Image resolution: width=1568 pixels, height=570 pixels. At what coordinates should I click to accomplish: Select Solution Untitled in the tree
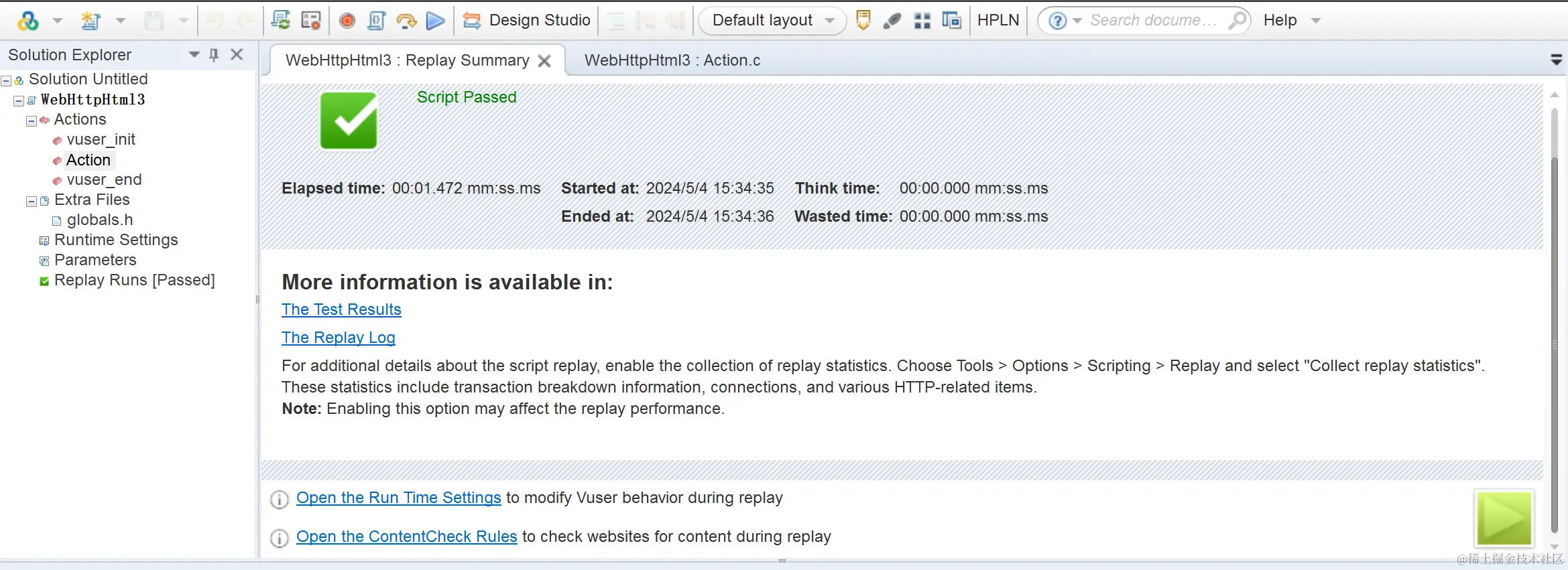point(88,79)
